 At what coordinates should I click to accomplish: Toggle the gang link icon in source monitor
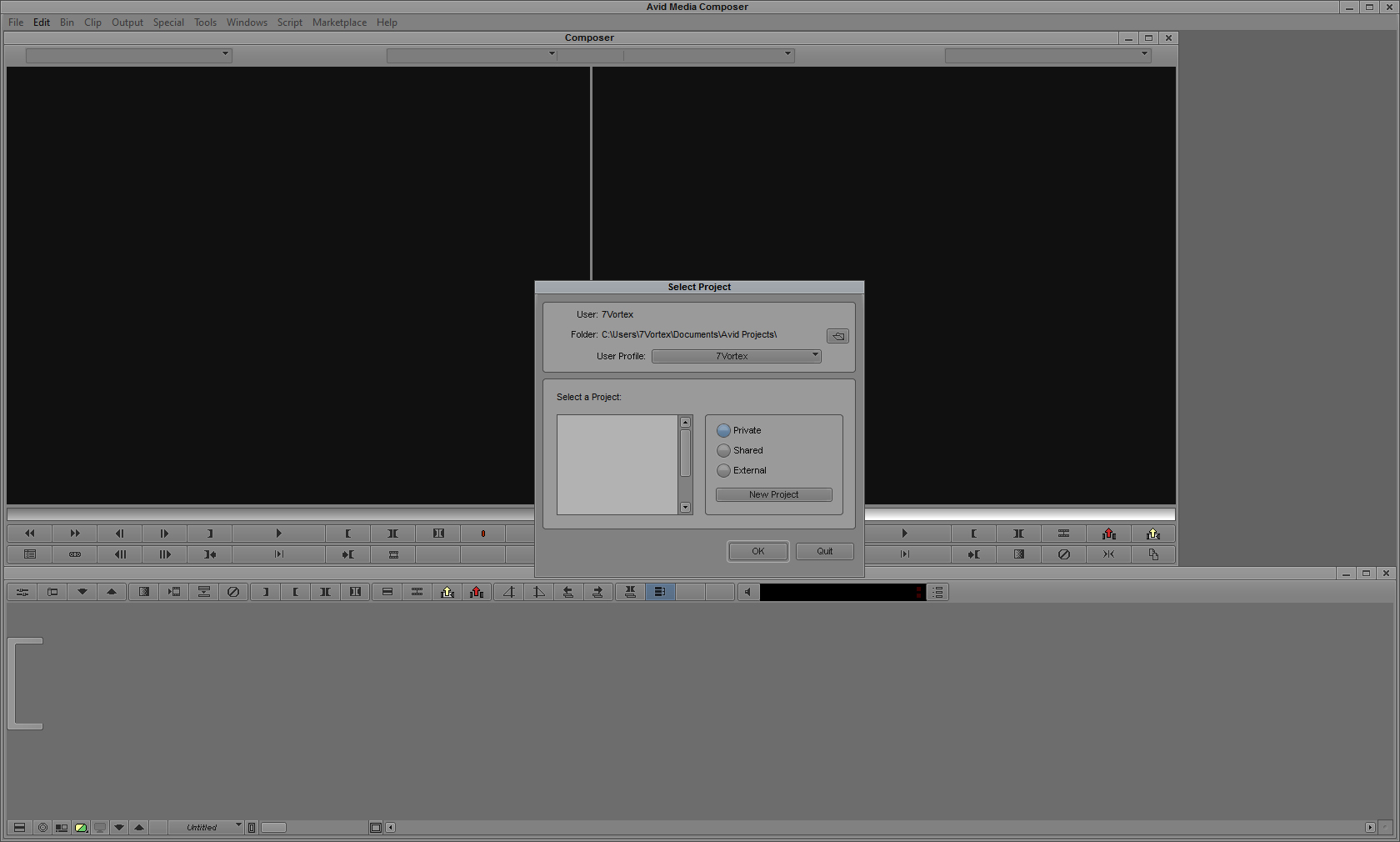(75, 554)
